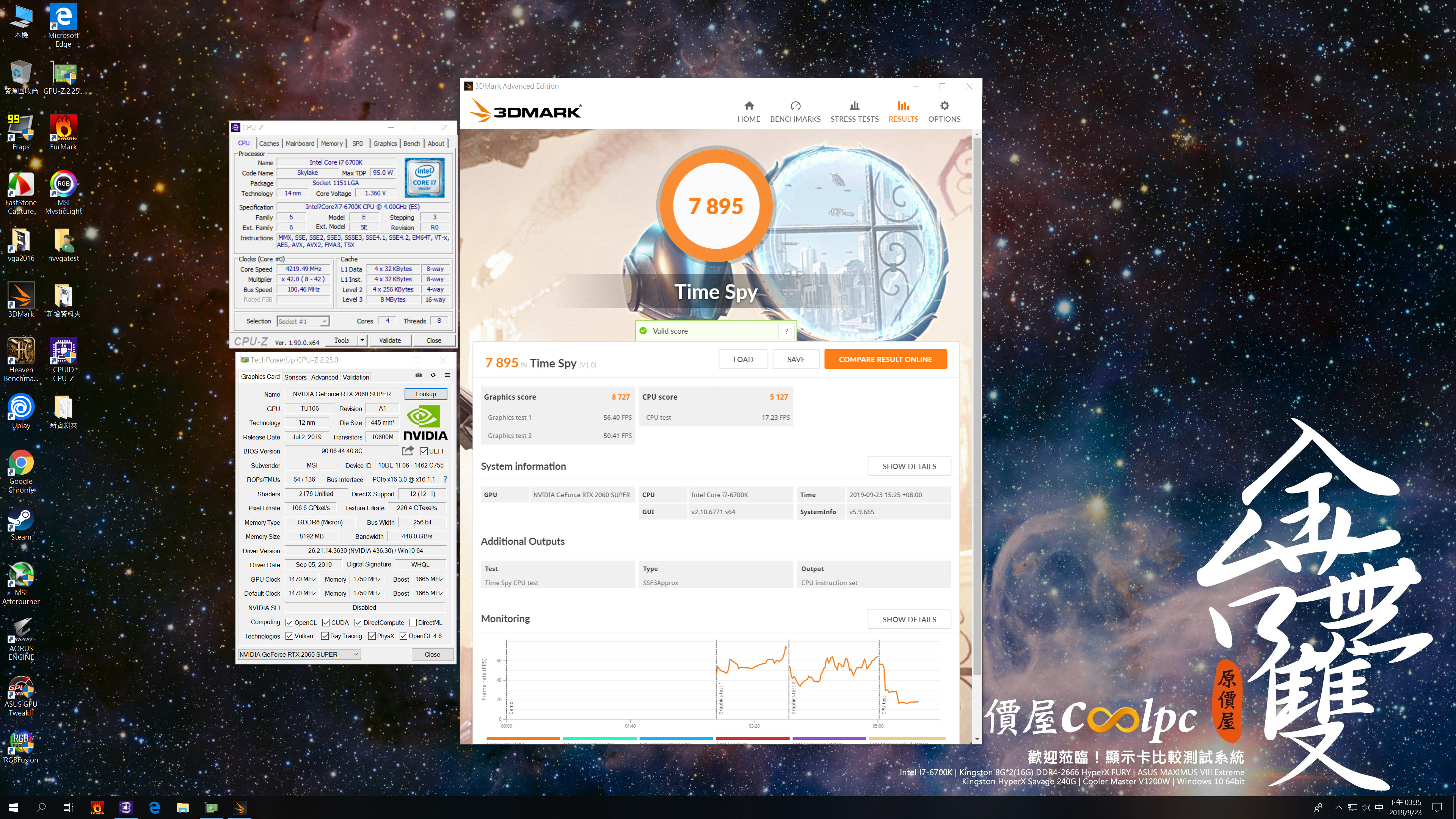Open 3DMark BENCHMARKS section
Image resolution: width=1456 pixels, height=819 pixels.
pos(795,111)
